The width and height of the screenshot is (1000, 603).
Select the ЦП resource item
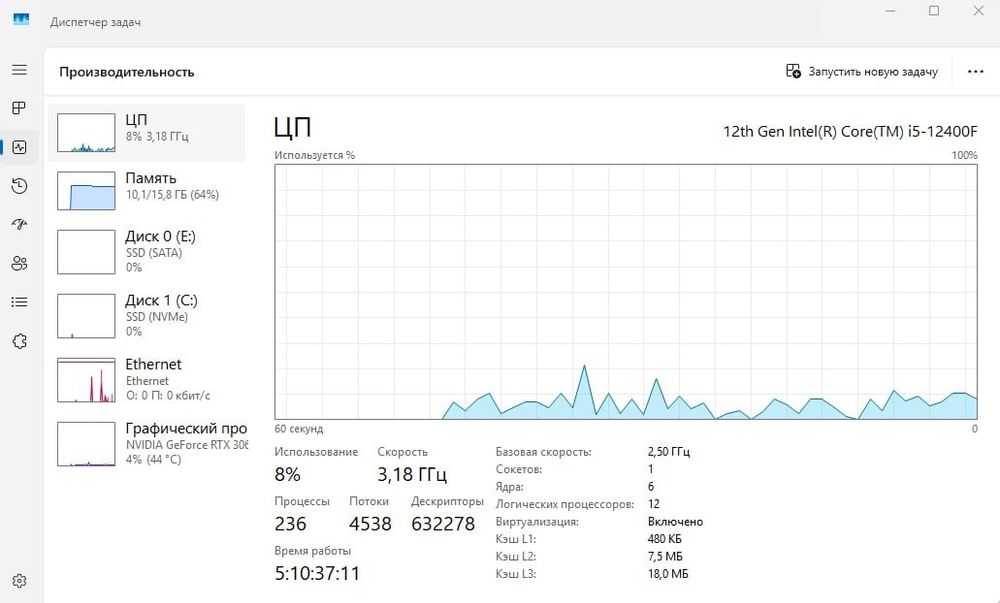(x=147, y=133)
